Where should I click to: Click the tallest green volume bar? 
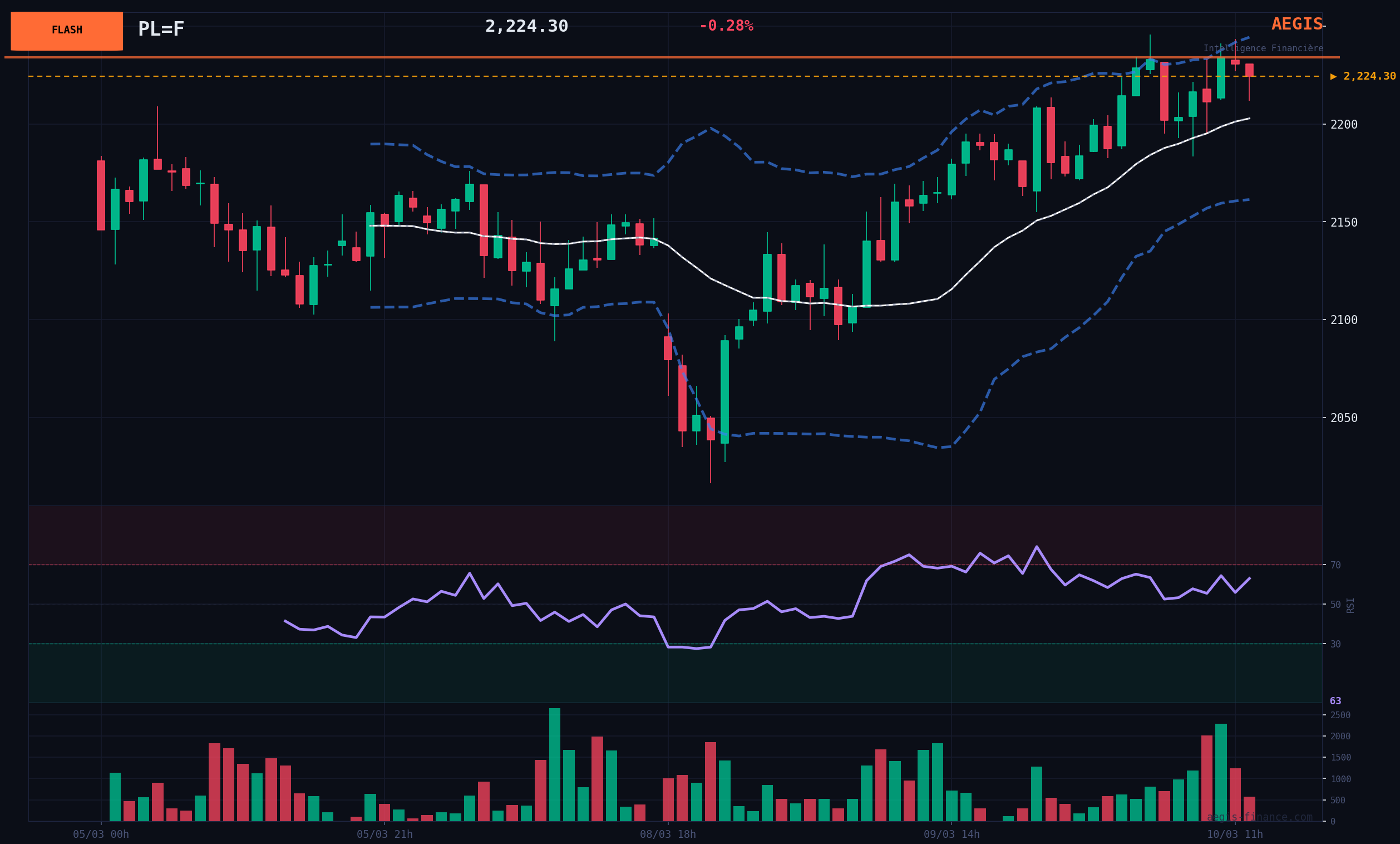point(555,764)
